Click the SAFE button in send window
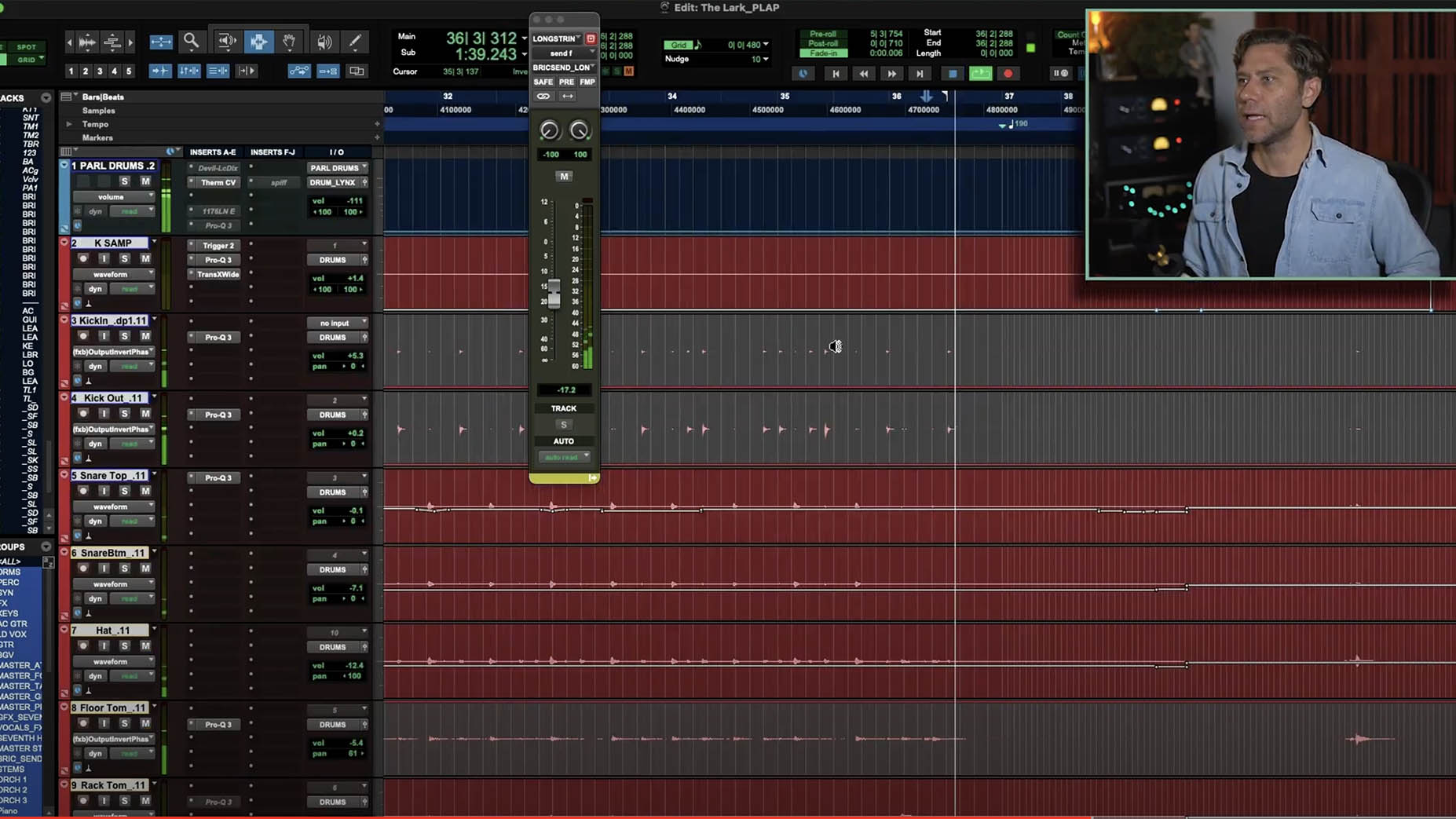Image resolution: width=1456 pixels, height=819 pixels. [543, 82]
